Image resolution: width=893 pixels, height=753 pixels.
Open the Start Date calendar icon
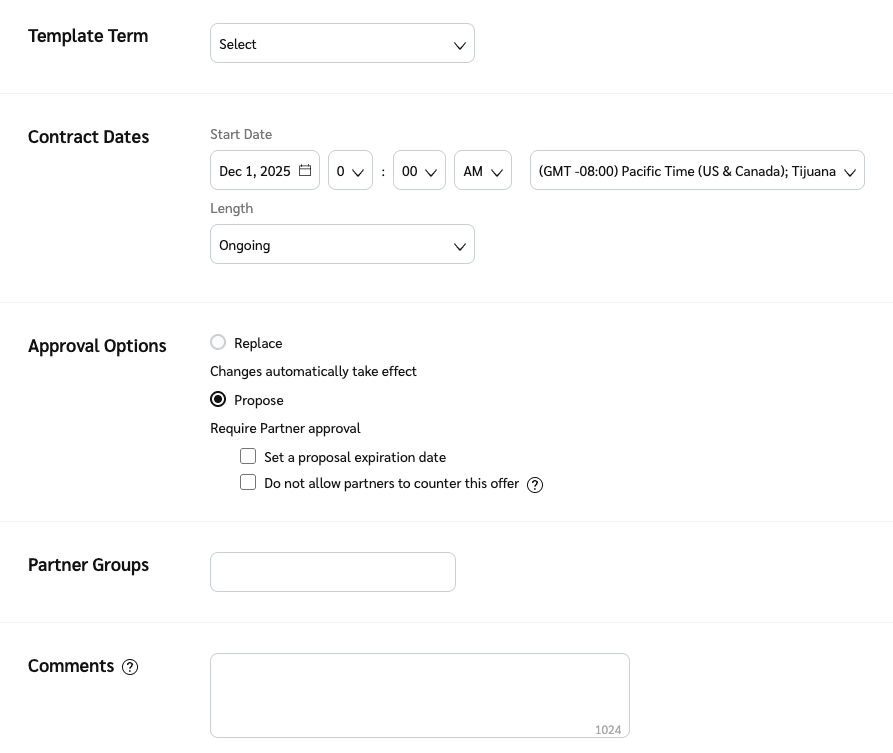tap(305, 171)
